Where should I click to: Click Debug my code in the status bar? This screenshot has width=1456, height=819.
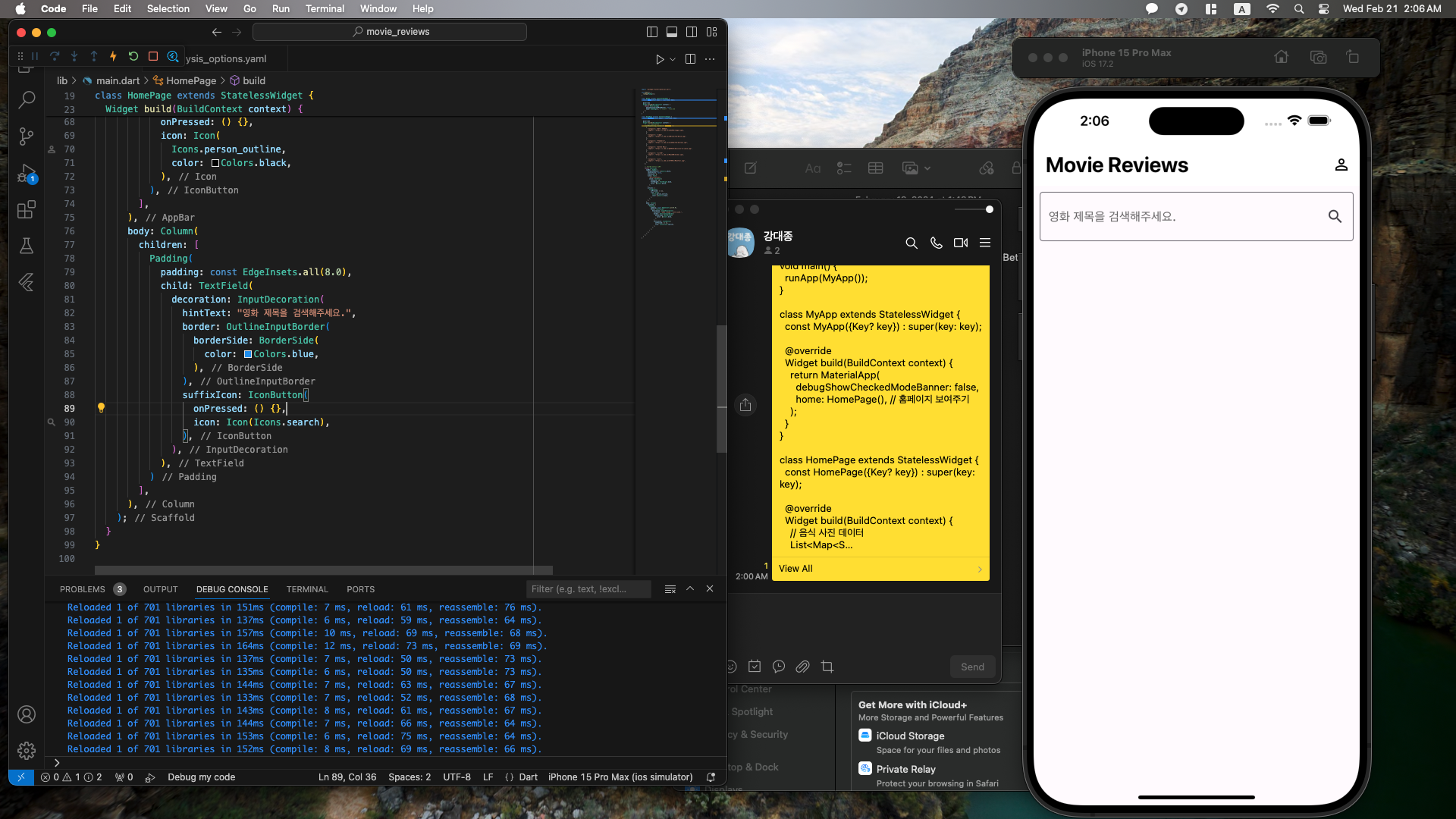coord(201,777)
